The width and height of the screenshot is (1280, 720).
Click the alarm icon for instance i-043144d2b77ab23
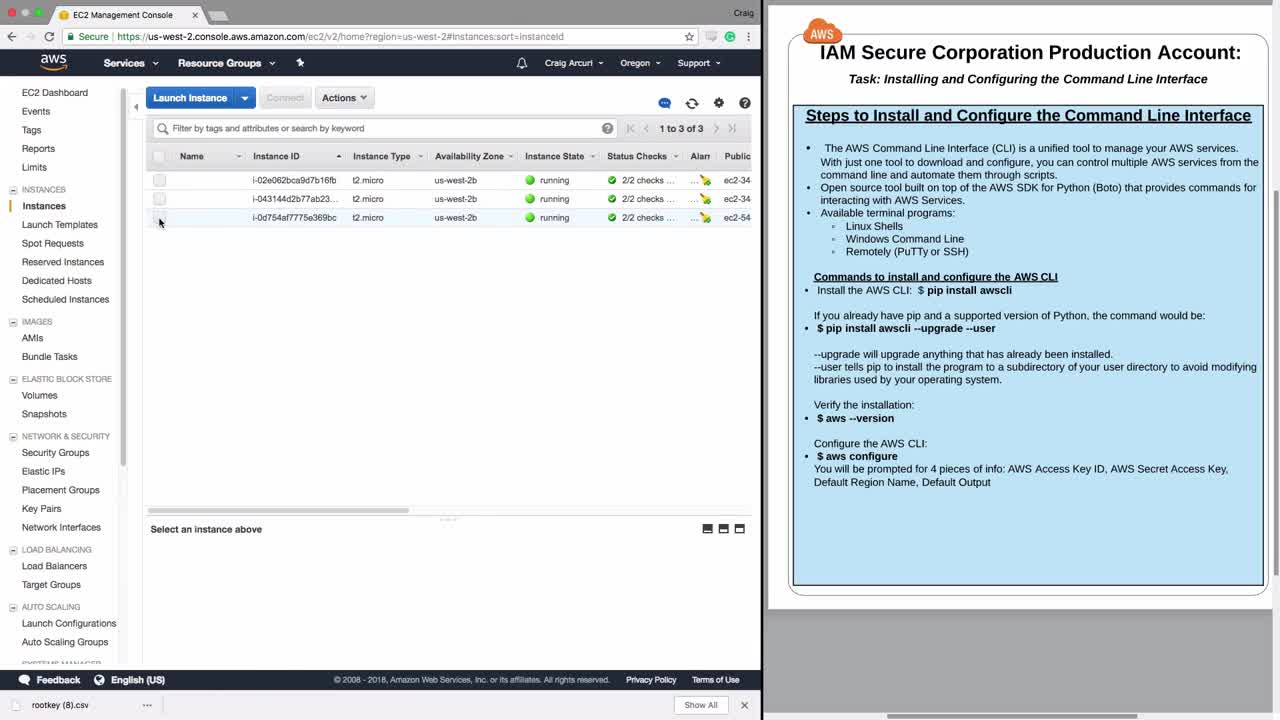705,199
